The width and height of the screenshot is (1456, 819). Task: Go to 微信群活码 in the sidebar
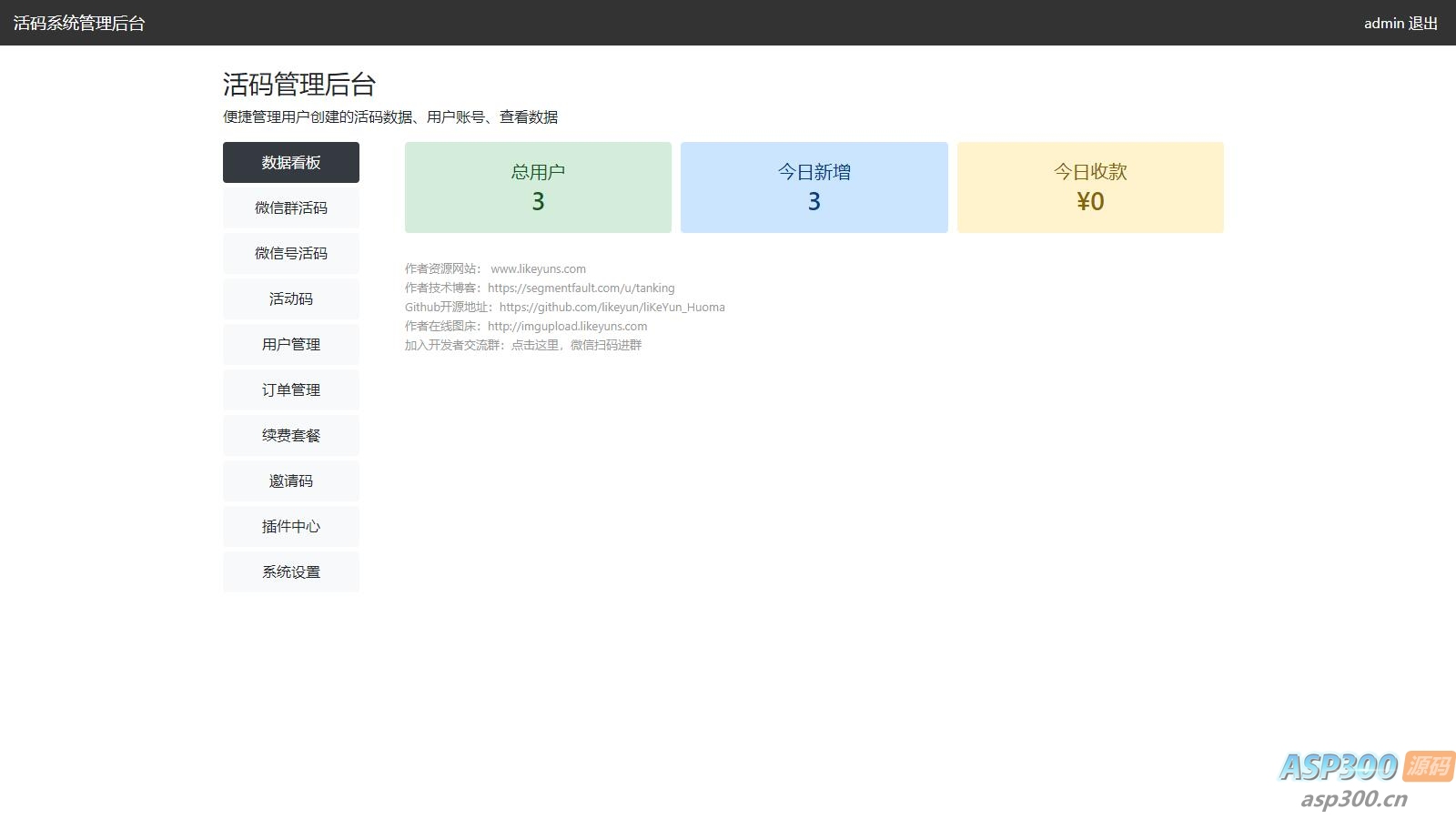[291, 207]
